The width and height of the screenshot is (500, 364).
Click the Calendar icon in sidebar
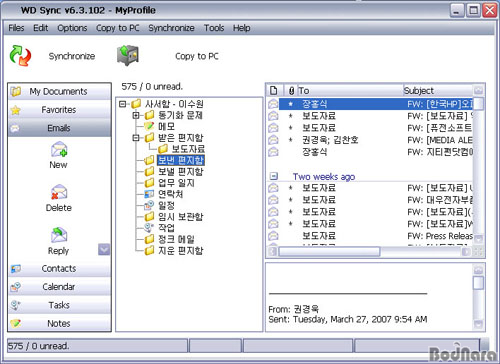pos(16,287)
